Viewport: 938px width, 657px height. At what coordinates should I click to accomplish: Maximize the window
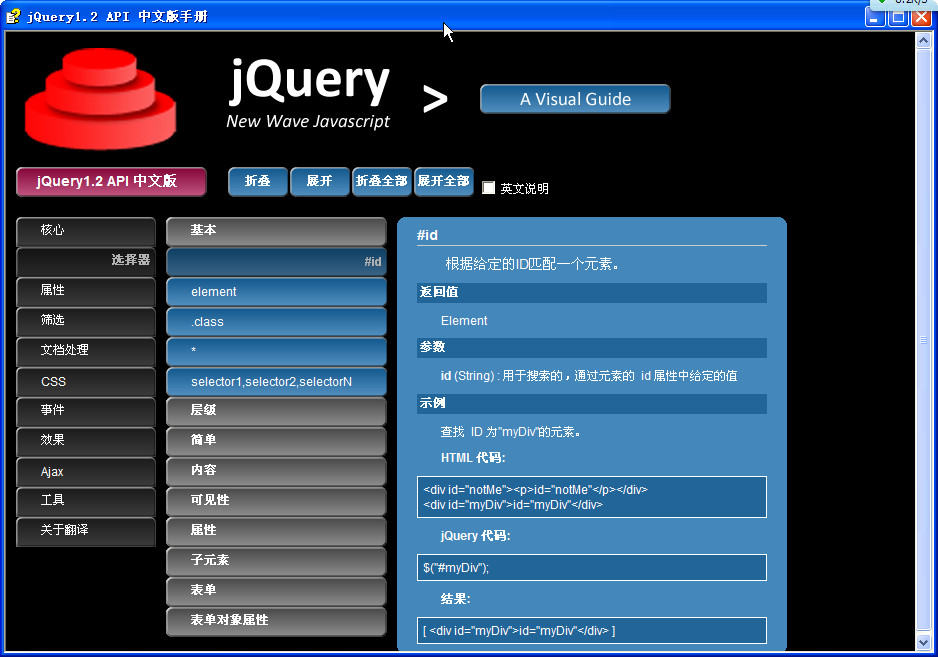899,17
